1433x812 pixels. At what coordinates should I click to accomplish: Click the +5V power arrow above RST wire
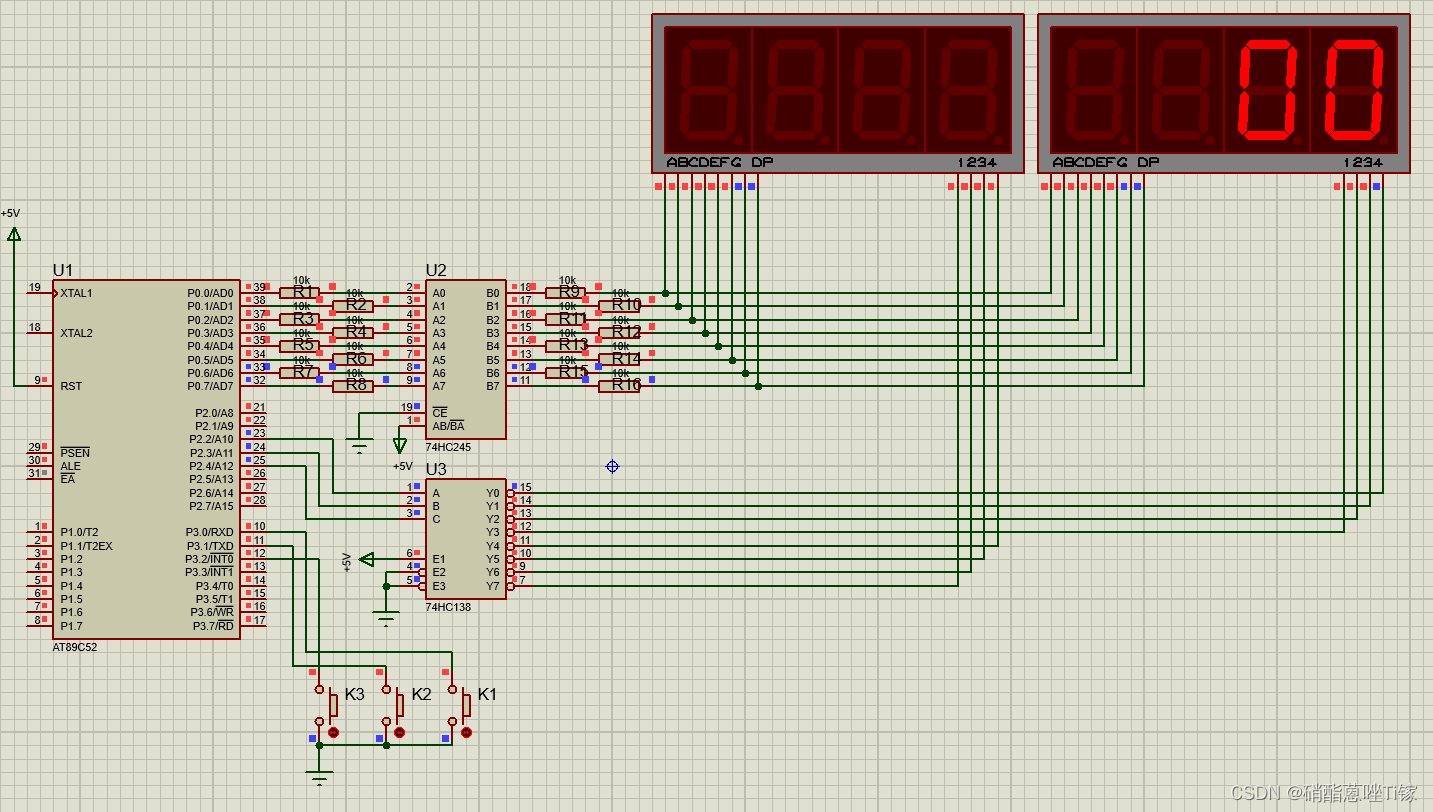pyautogui.click(x=13, y=234)
